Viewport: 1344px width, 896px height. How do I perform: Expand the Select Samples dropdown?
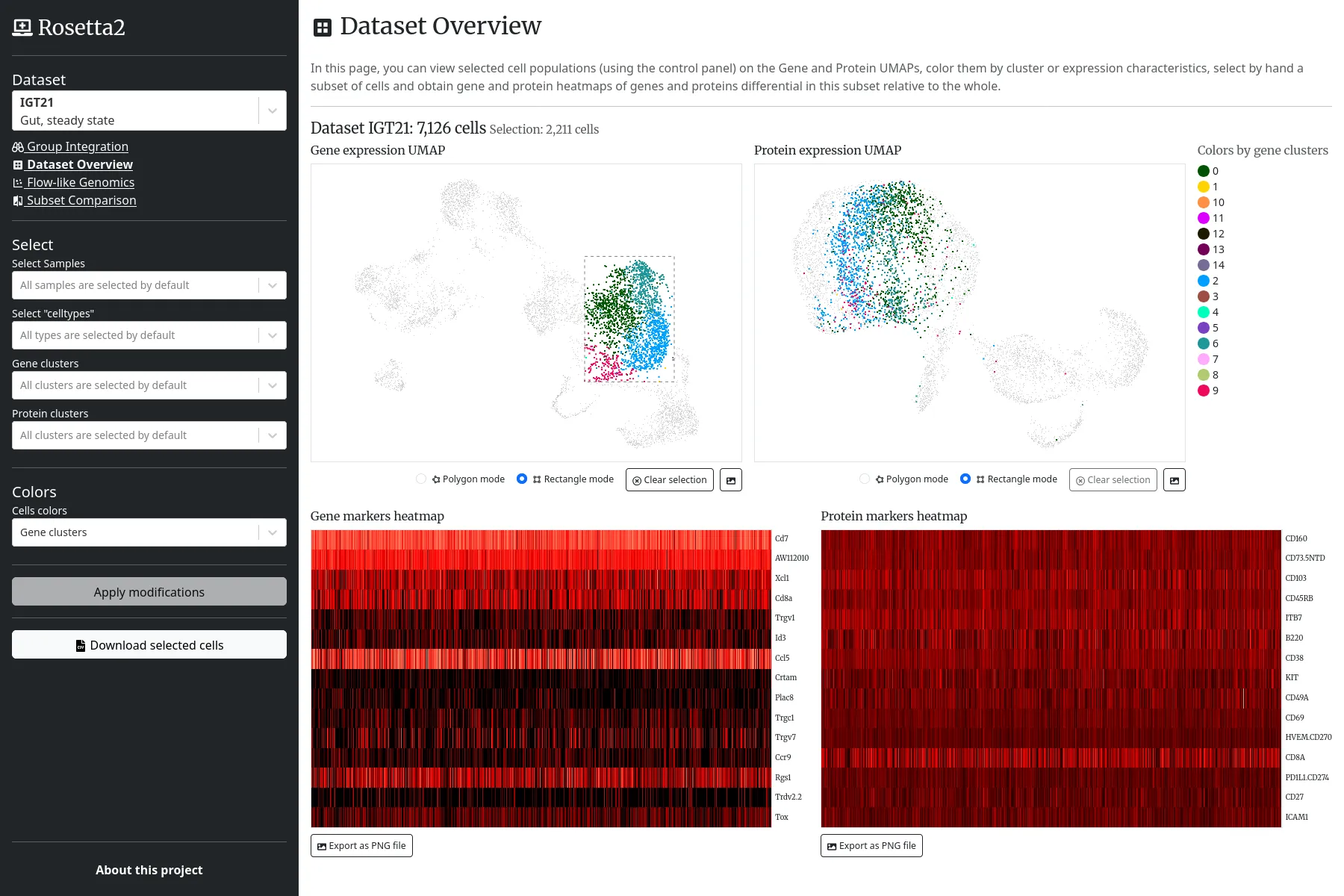[272, 285]
